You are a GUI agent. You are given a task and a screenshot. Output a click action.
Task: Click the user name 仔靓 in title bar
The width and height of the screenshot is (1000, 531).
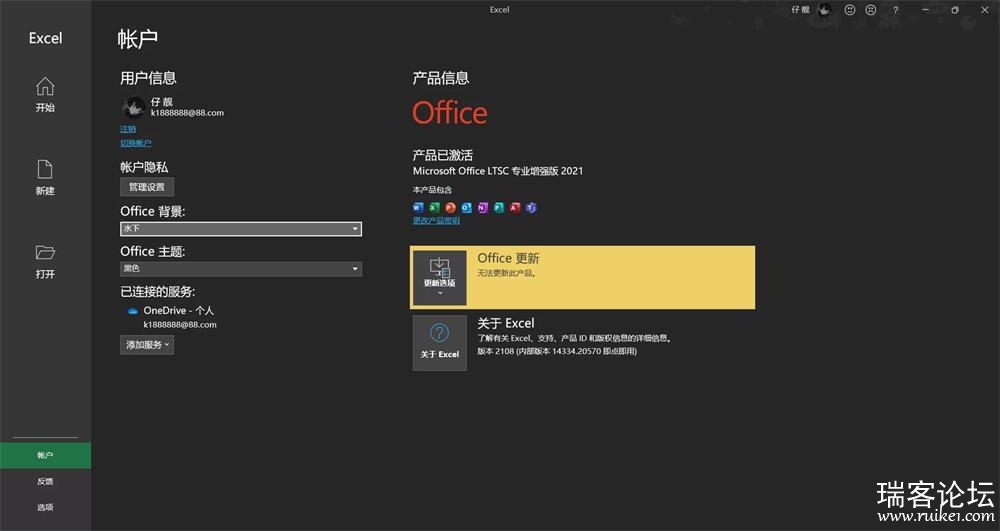(800, 10)
